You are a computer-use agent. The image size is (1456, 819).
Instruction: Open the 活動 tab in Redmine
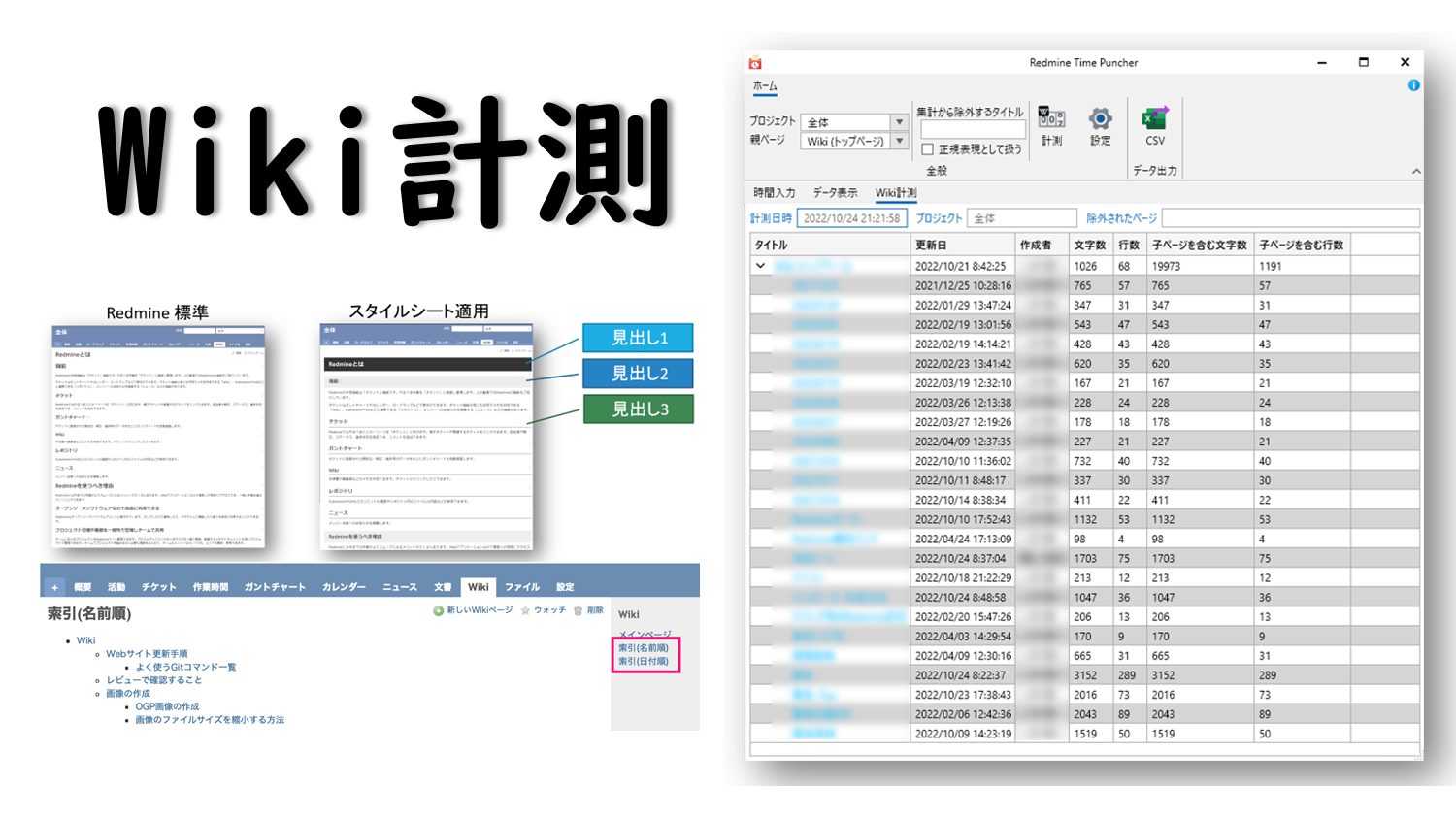116,587
